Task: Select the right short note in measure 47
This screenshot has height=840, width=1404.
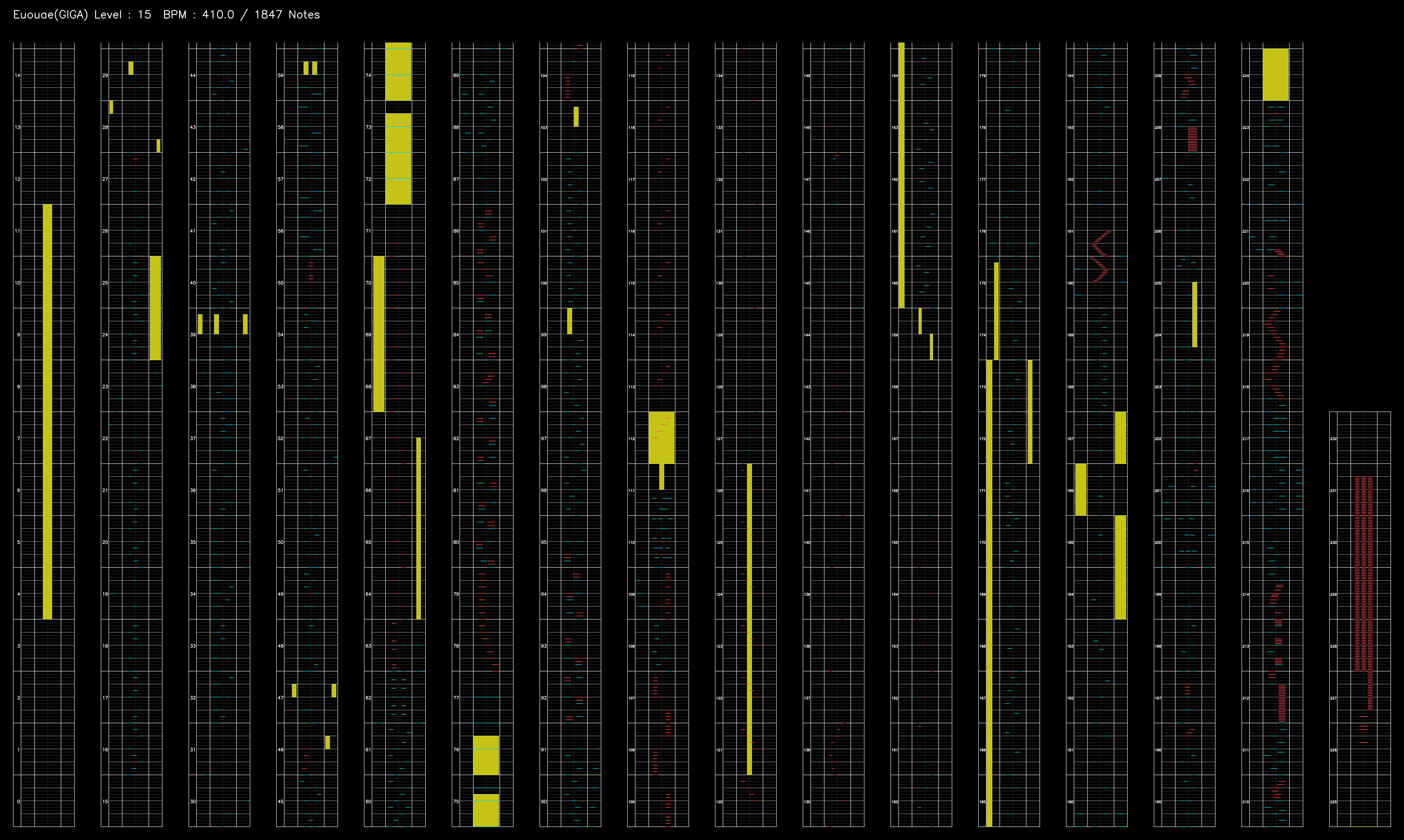Action: pyautogui.click(x=334, y=691)
